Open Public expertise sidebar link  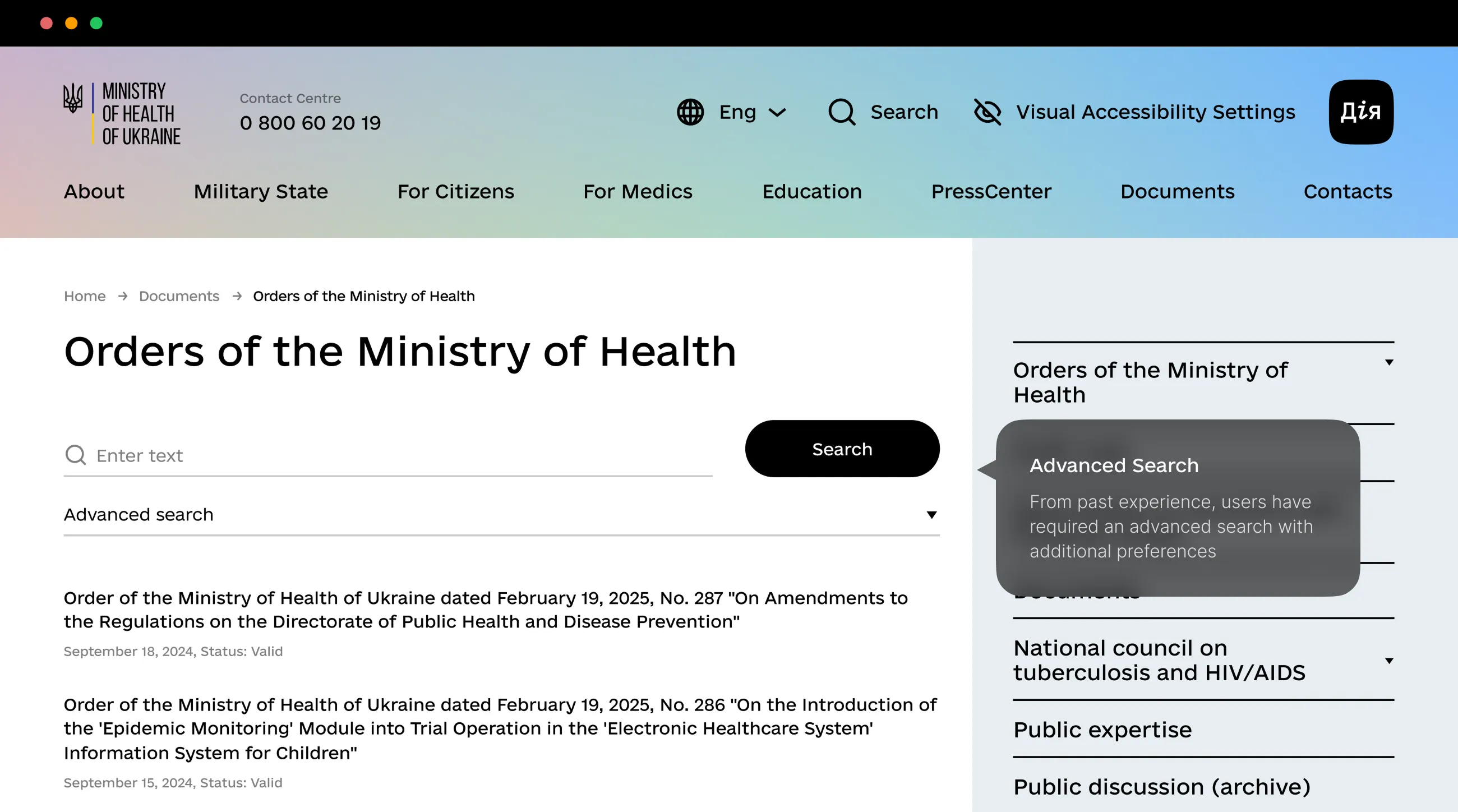(1102, 730)
